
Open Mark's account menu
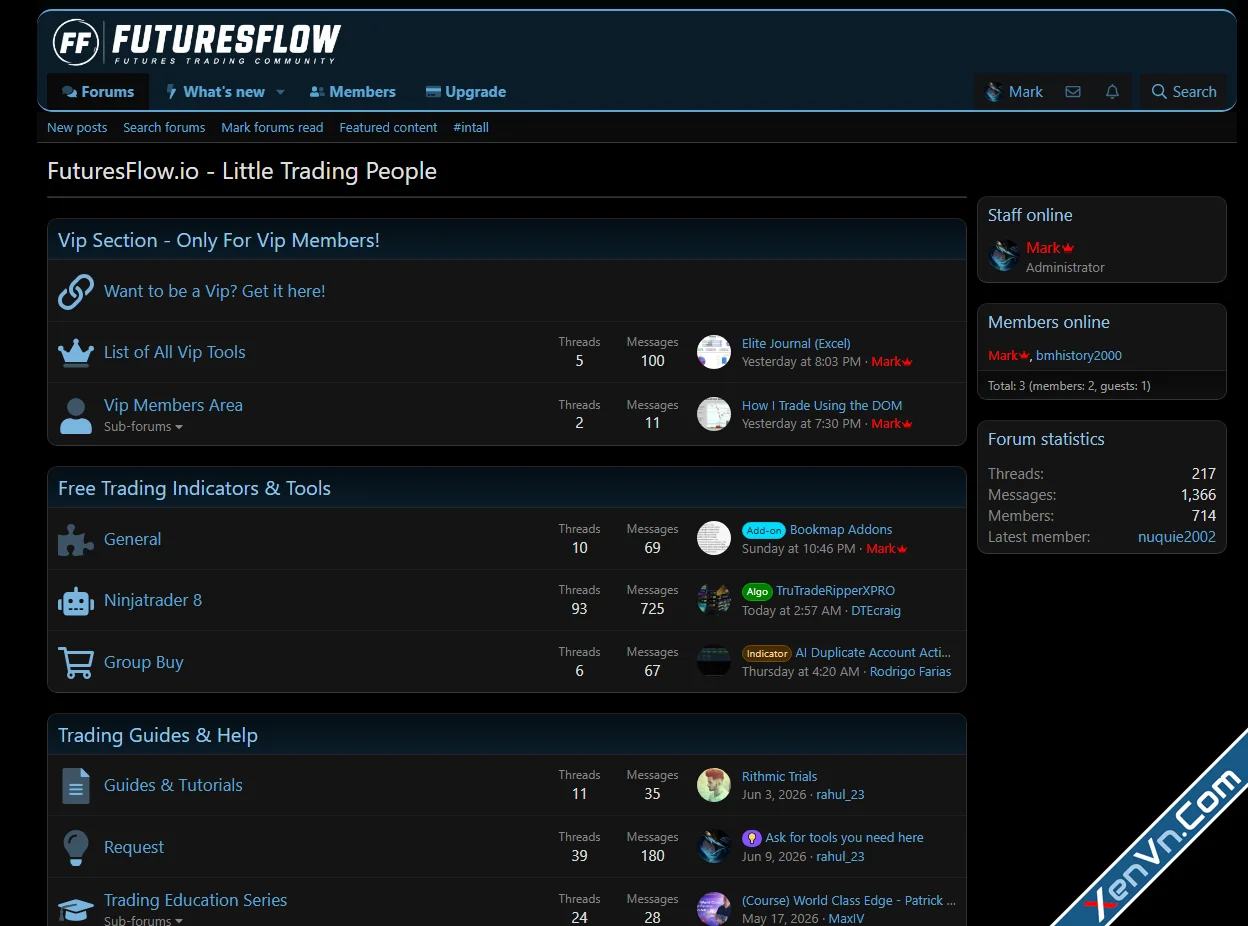[x=1014, y=91]
